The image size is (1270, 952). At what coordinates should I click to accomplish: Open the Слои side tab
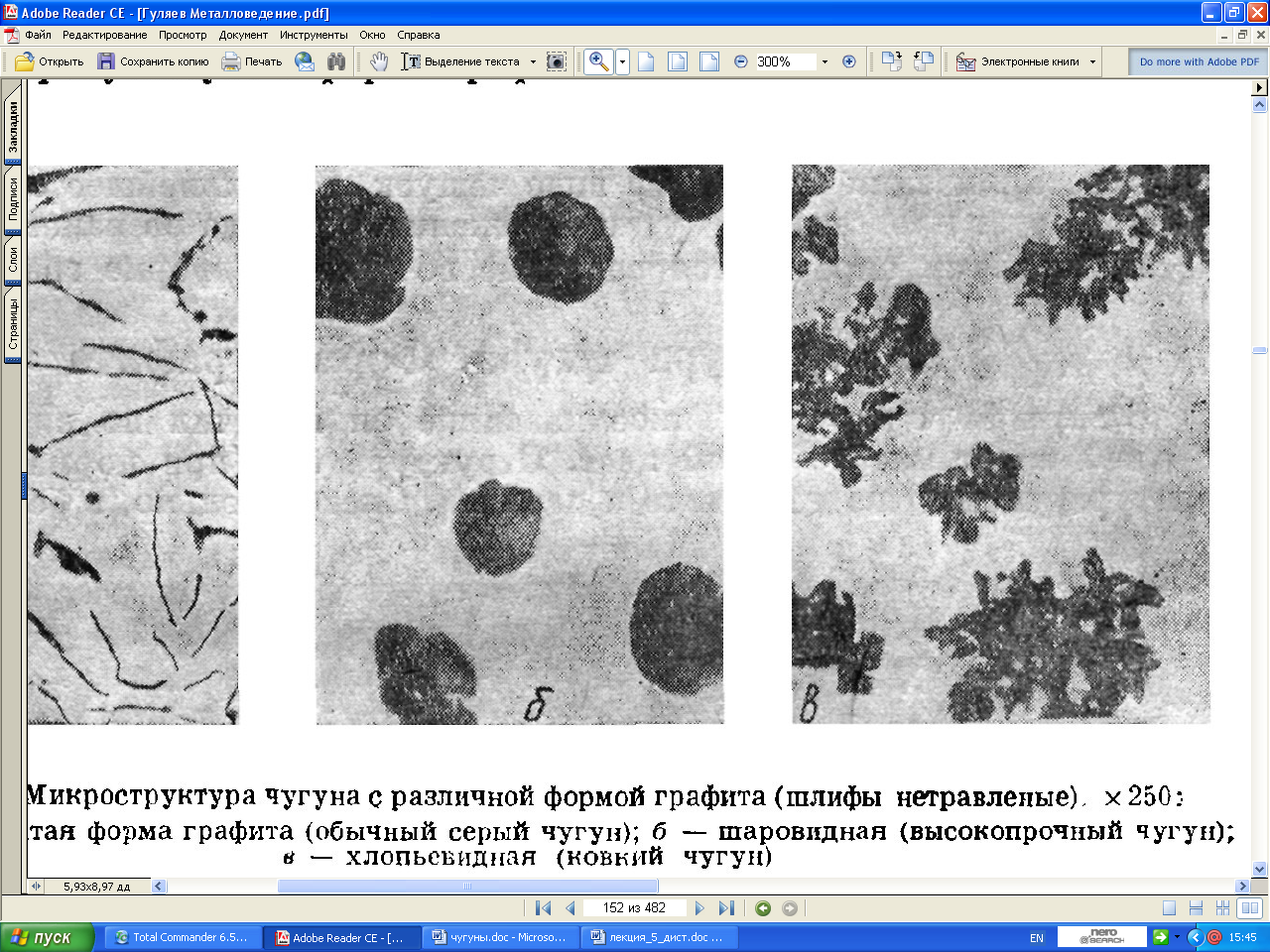coord(13,261)
